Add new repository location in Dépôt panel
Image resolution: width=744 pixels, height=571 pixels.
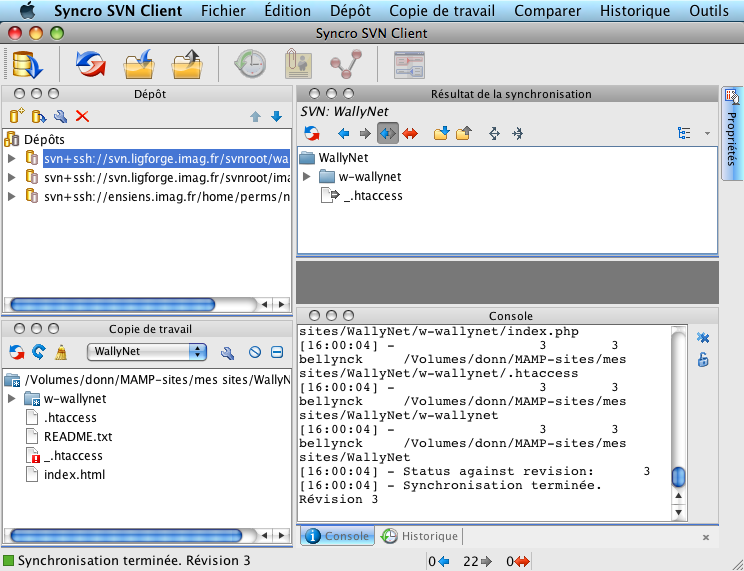point(17,116)
